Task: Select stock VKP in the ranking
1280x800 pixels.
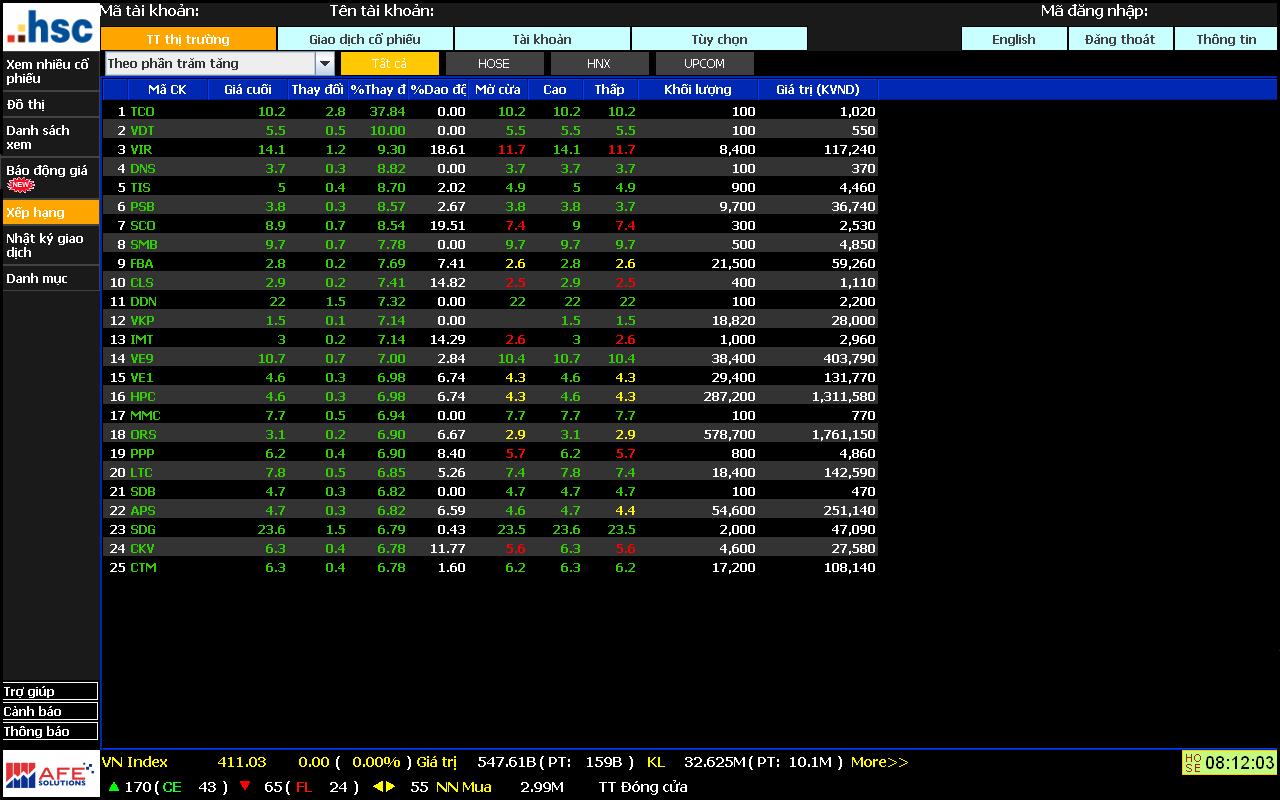Action: pyautogui.click(x=142, y=320)
